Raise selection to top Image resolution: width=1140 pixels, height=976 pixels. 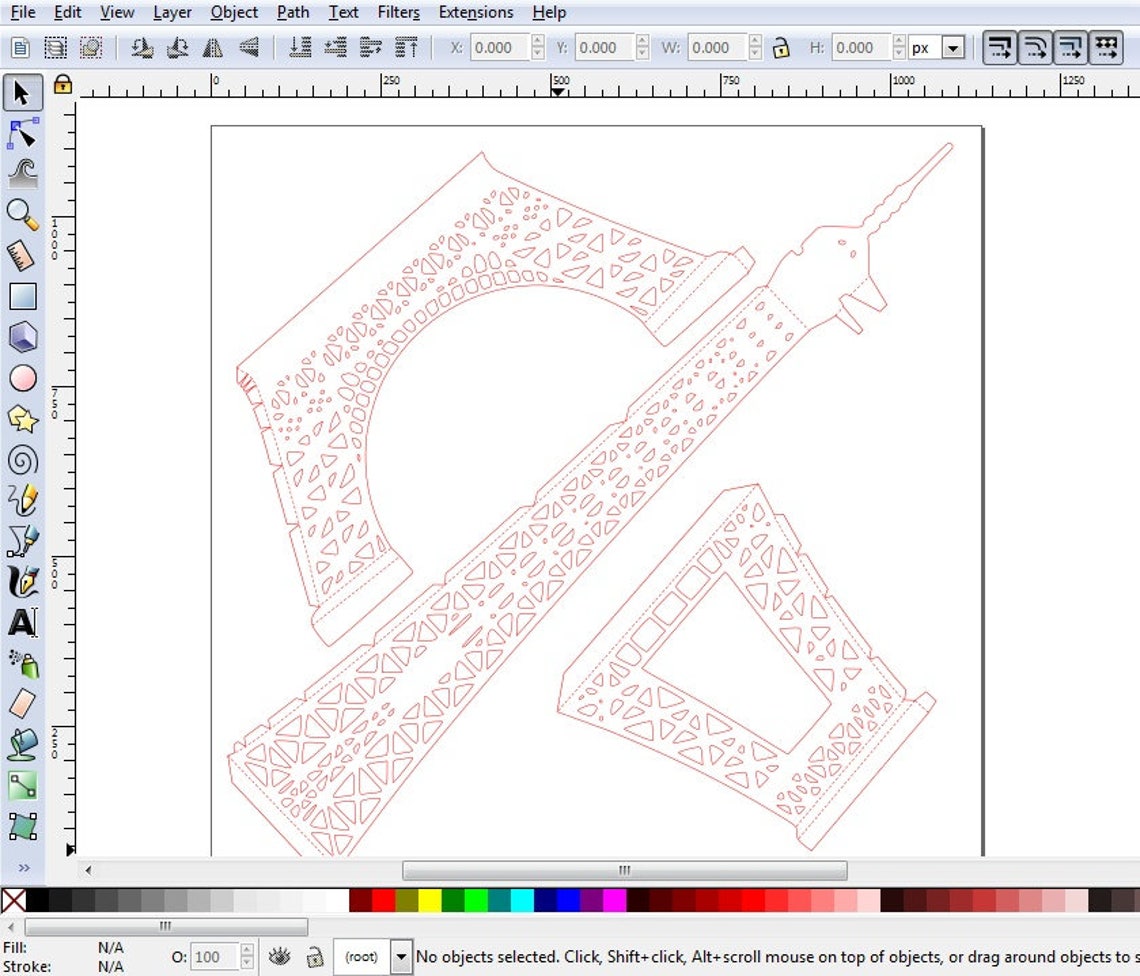(x=406, y=48)
